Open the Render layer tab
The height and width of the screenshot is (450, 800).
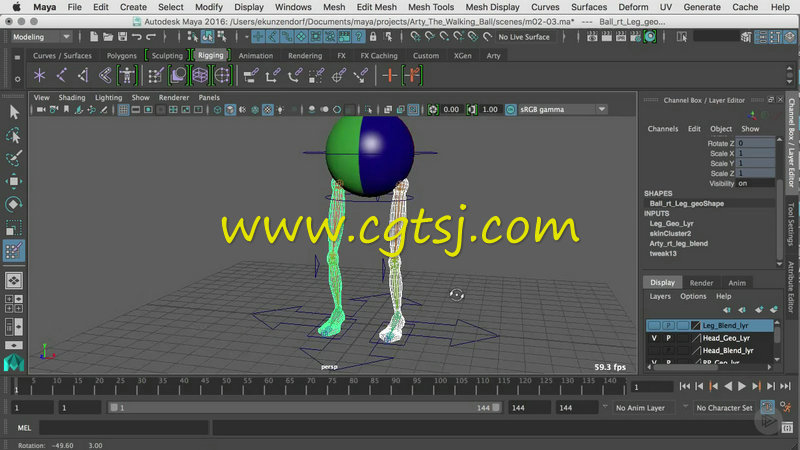tap(701, 283)
